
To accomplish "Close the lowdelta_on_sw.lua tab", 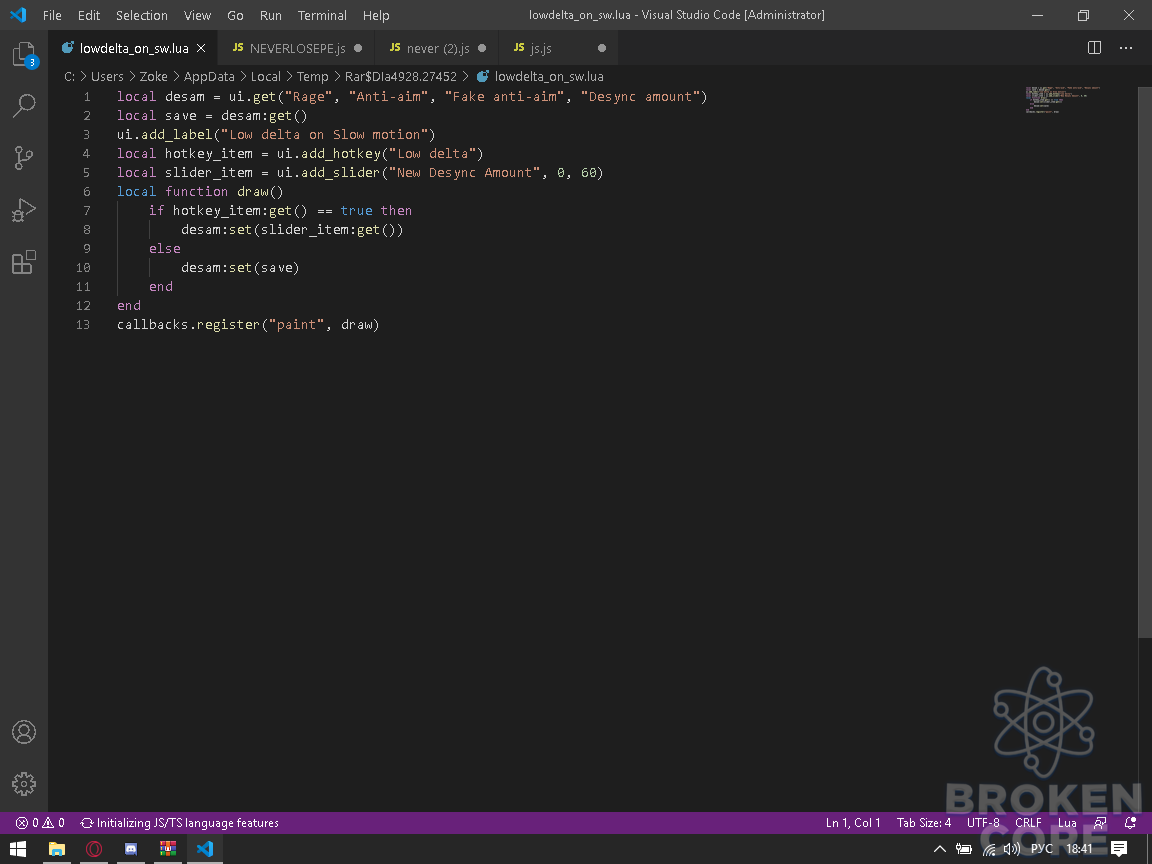I will click(201, 48).
